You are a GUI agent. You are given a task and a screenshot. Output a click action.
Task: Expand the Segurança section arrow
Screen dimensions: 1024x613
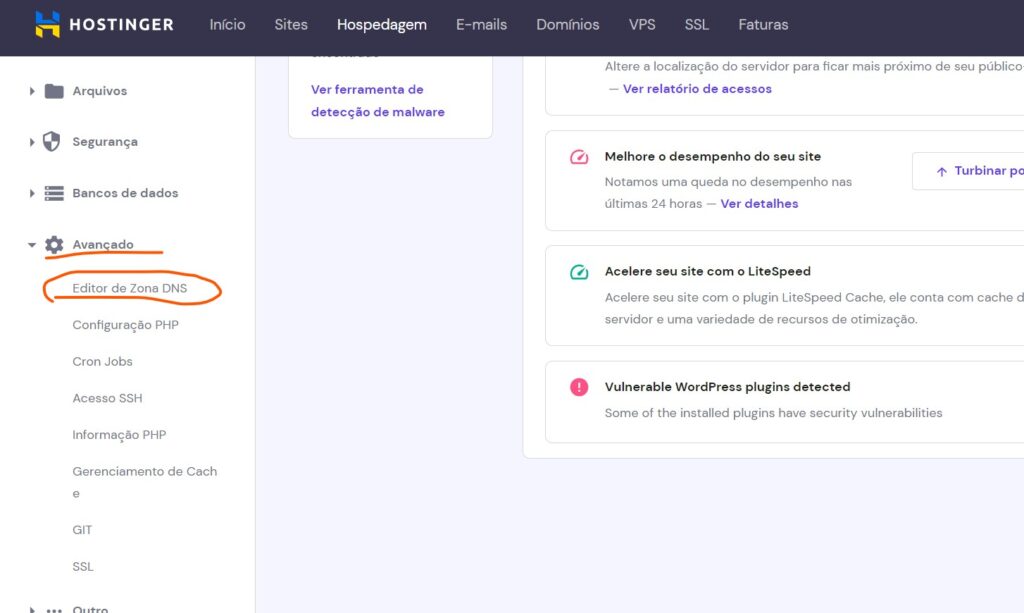33,142
